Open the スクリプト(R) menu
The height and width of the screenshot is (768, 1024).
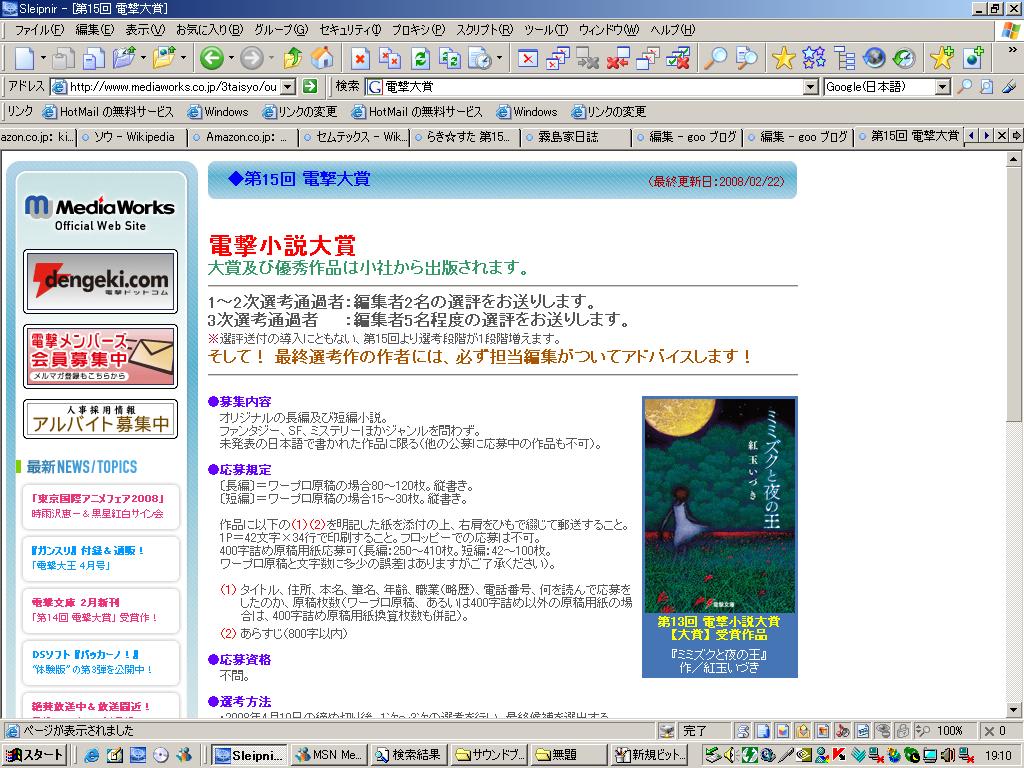pos(485,29)
